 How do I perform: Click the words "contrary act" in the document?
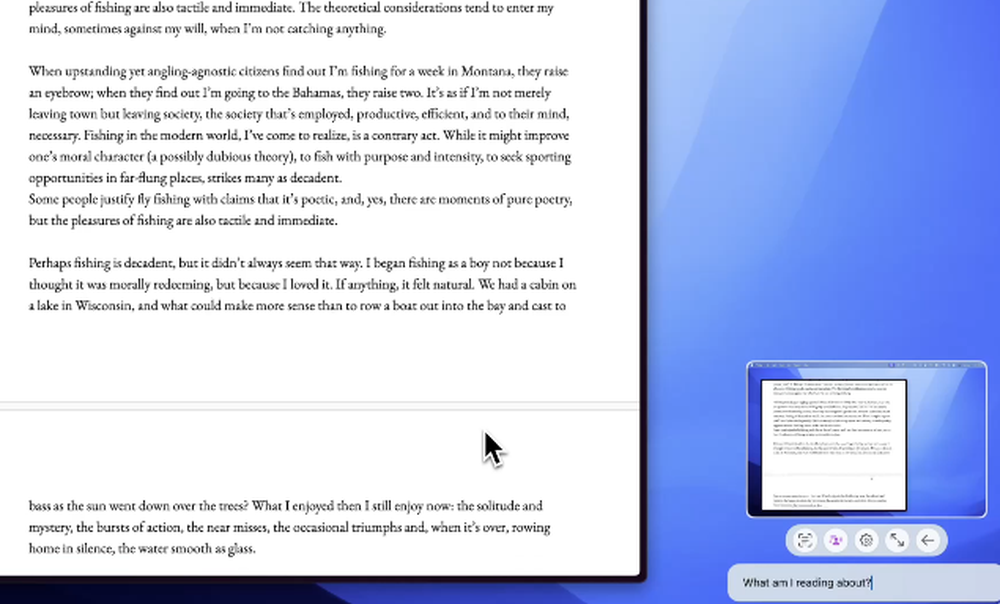(x=404, y=135)
